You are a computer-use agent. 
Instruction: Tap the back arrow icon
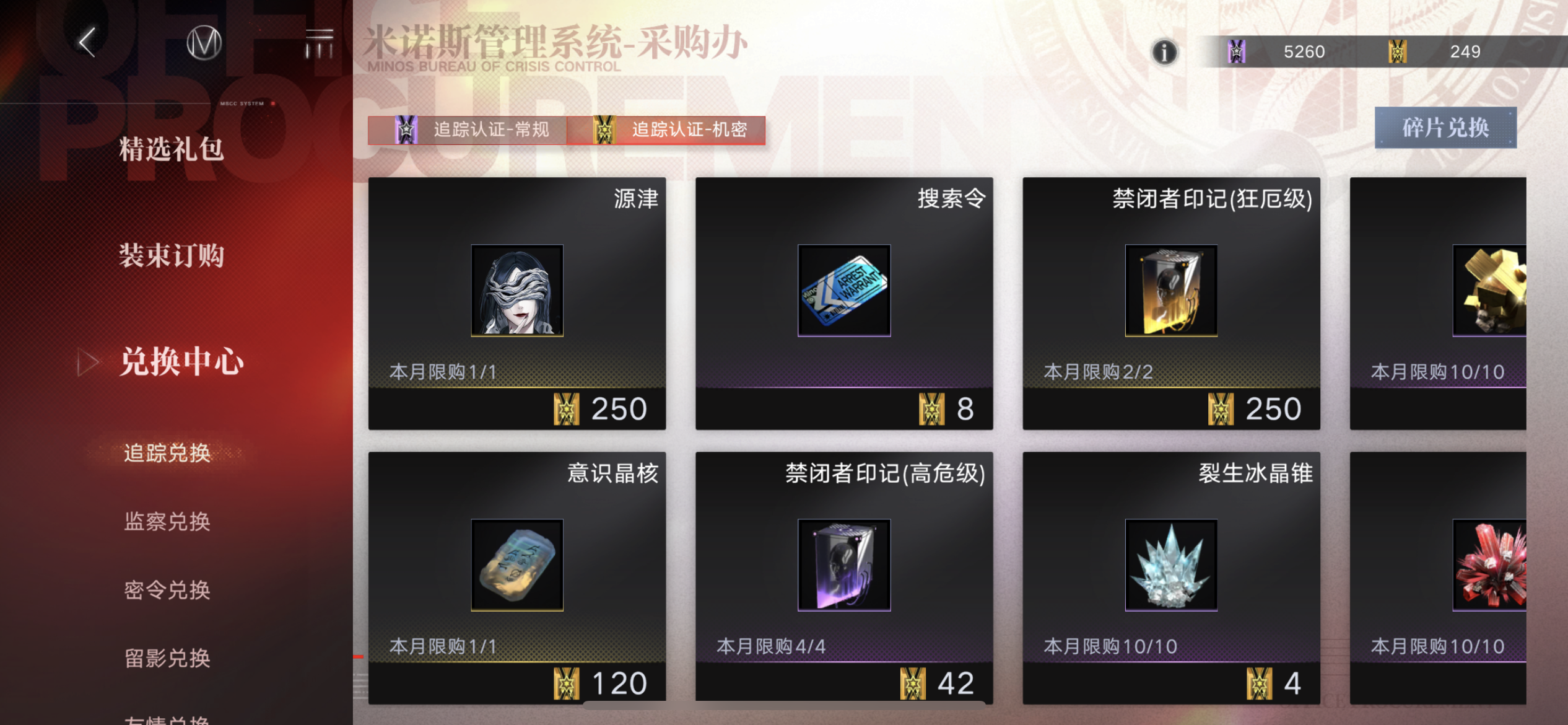tap(87, 42)
